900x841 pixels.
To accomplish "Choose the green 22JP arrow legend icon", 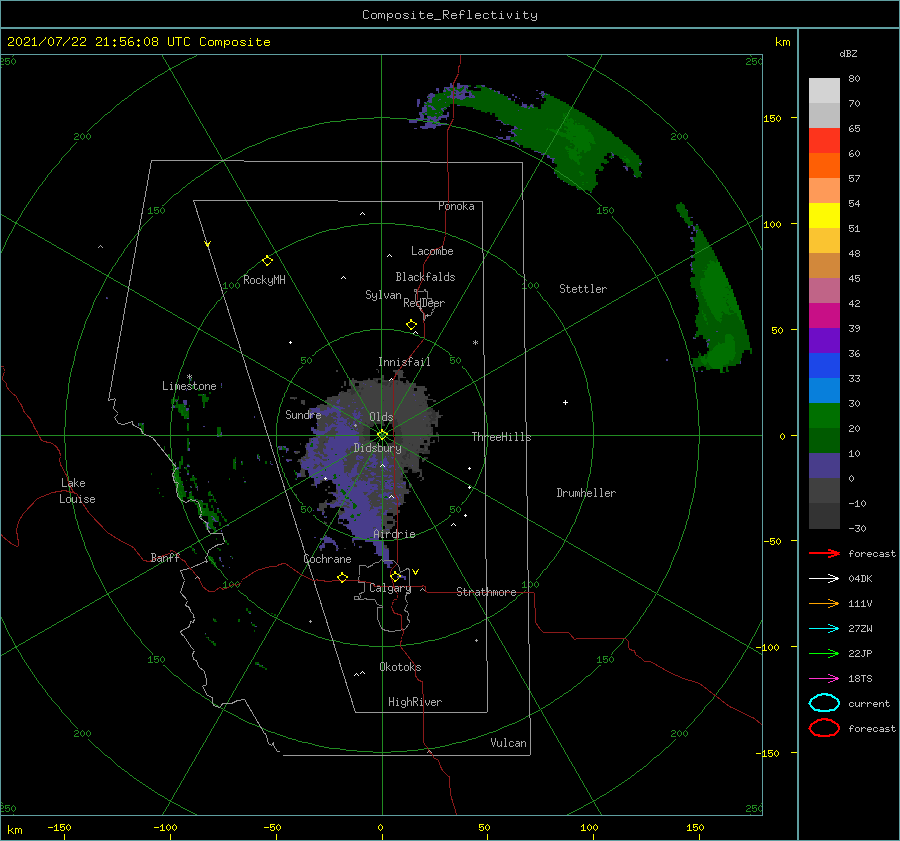I will click(x=824, y=653).
